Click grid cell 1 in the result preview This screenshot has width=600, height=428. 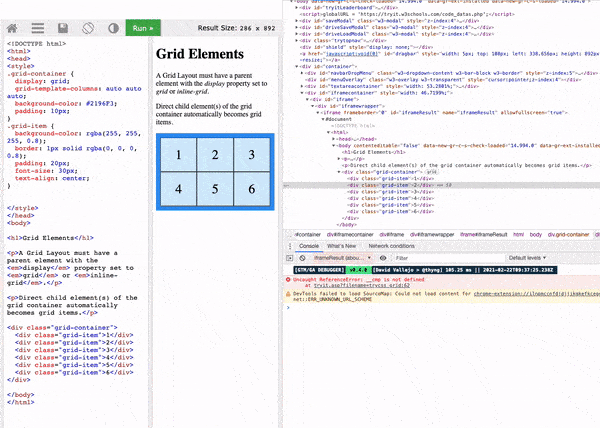click(x=179, y=155)
